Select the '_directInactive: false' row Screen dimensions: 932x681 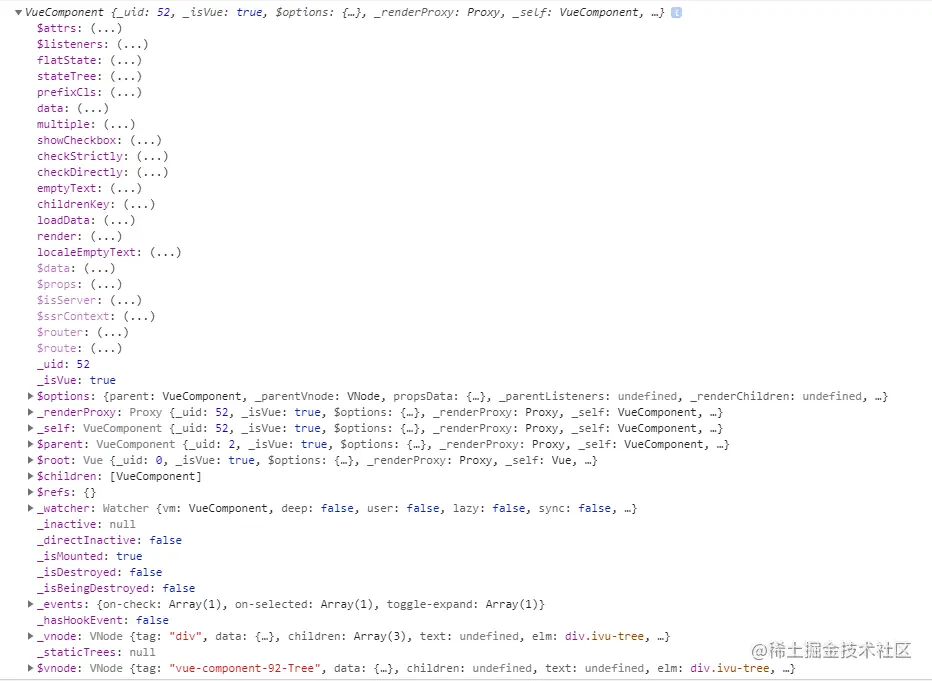(109, 540)
